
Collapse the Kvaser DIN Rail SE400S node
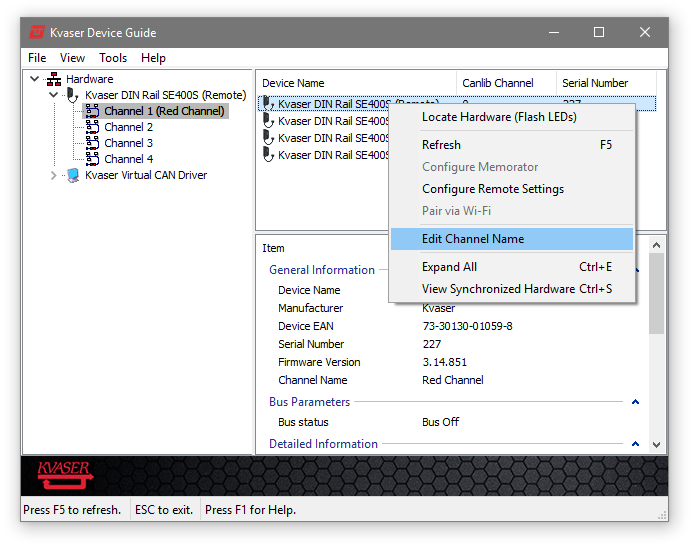[x=53, y=95]
